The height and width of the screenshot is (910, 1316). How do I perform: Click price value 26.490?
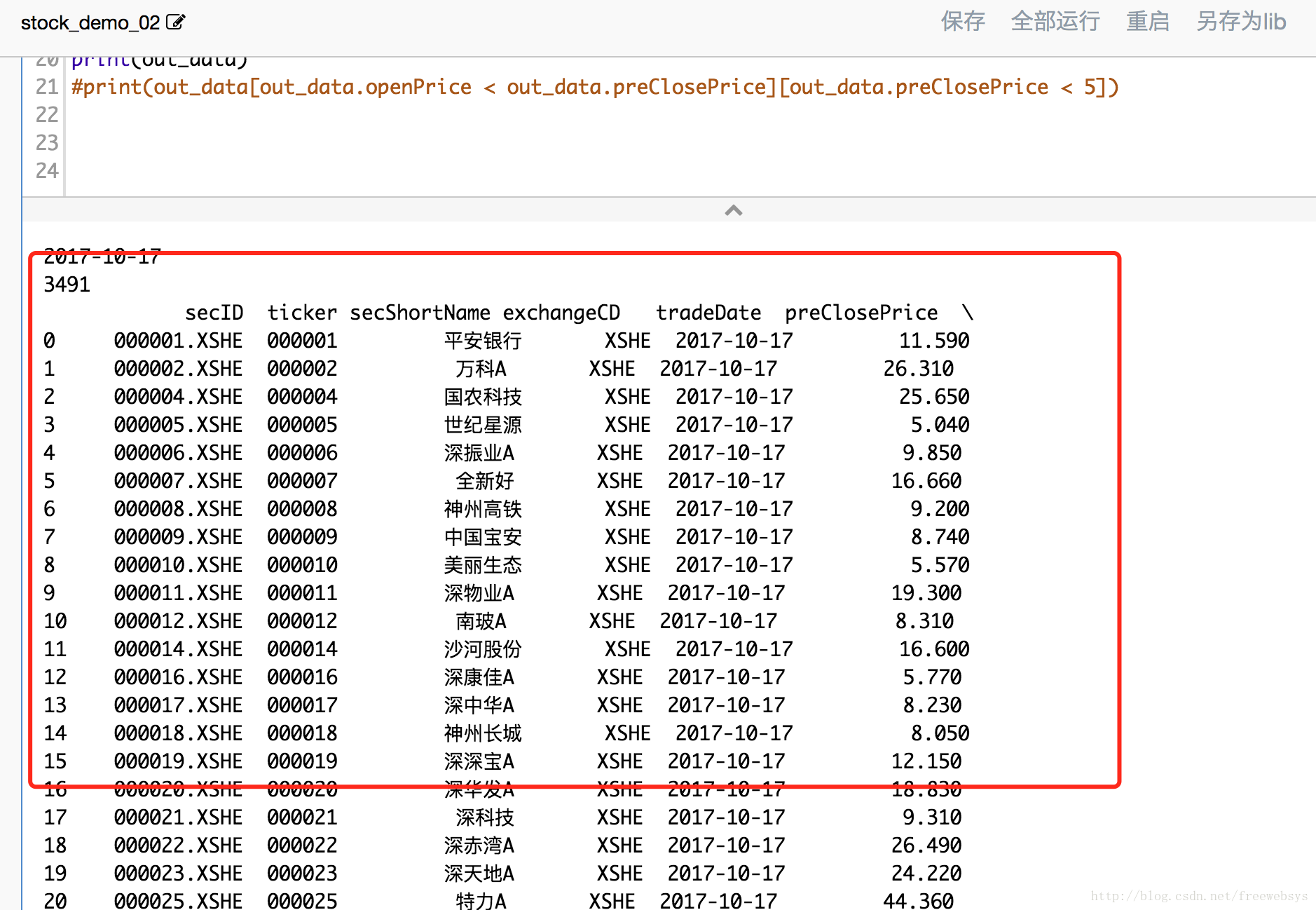point(926,846)
